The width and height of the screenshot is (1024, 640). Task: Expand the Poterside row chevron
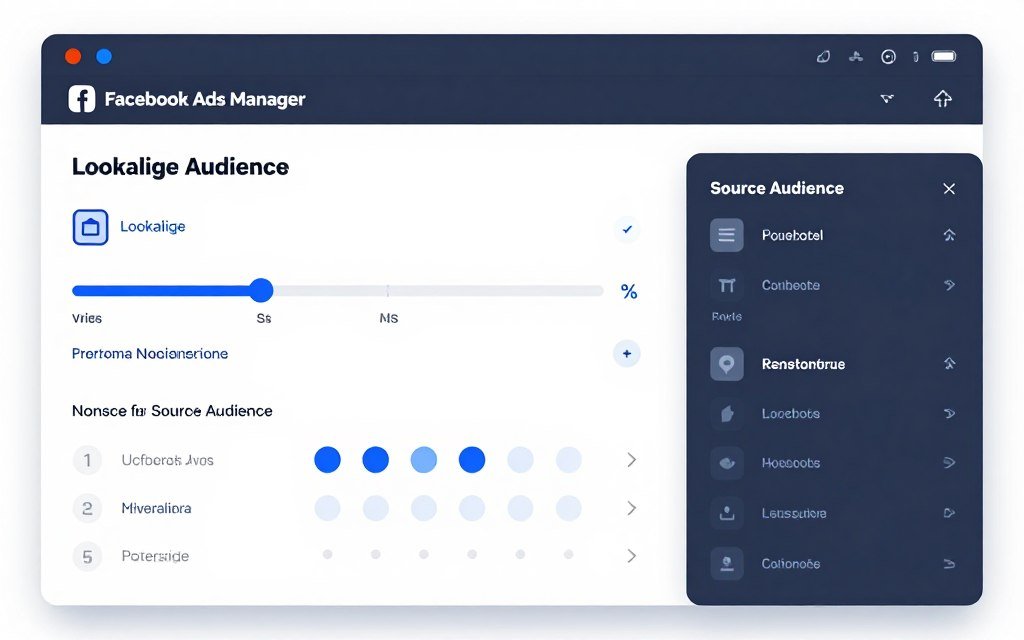pyautogui.click(x=630, y=556)
